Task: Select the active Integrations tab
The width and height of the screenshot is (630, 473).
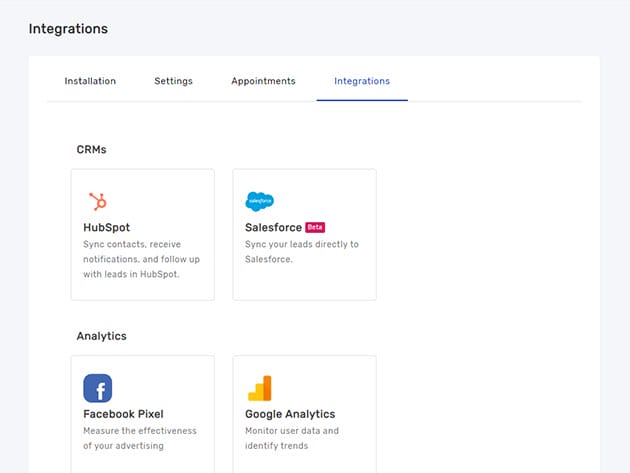Action: point(362,81)
